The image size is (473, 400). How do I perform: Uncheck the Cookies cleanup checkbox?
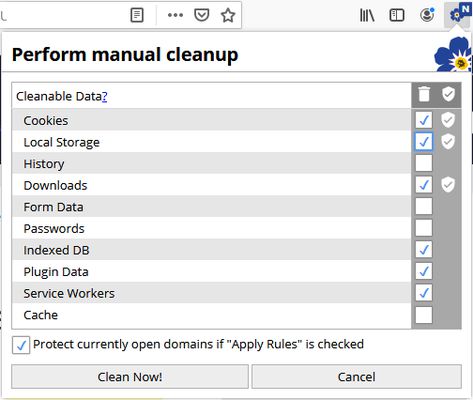(424, 120)
